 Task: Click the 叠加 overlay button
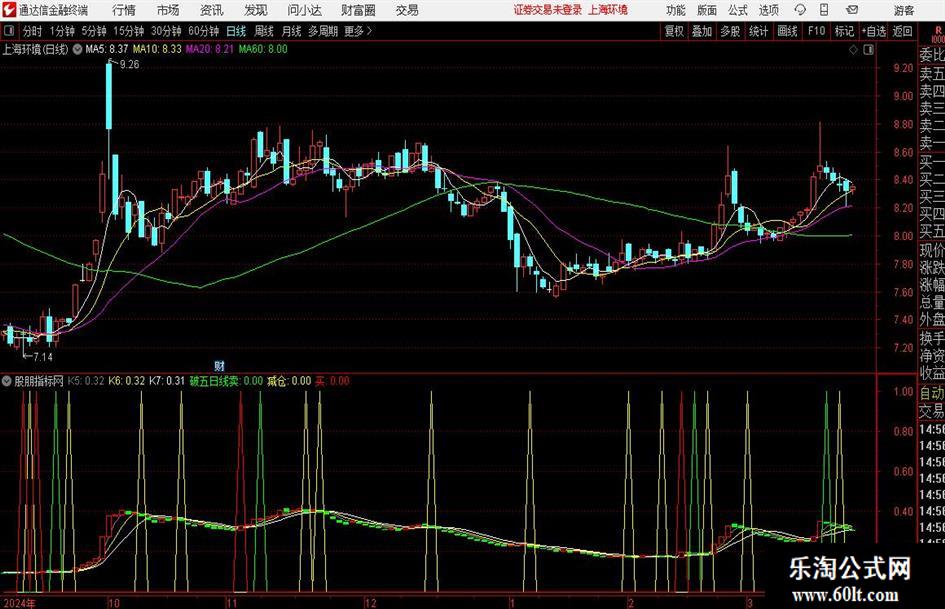[702, 31]
